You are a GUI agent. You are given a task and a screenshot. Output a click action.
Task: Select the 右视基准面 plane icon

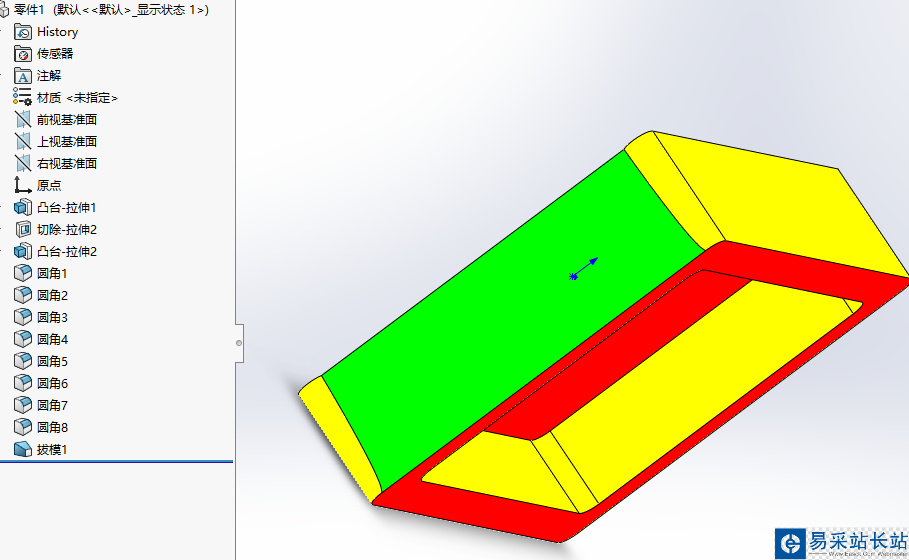[23, 163]
